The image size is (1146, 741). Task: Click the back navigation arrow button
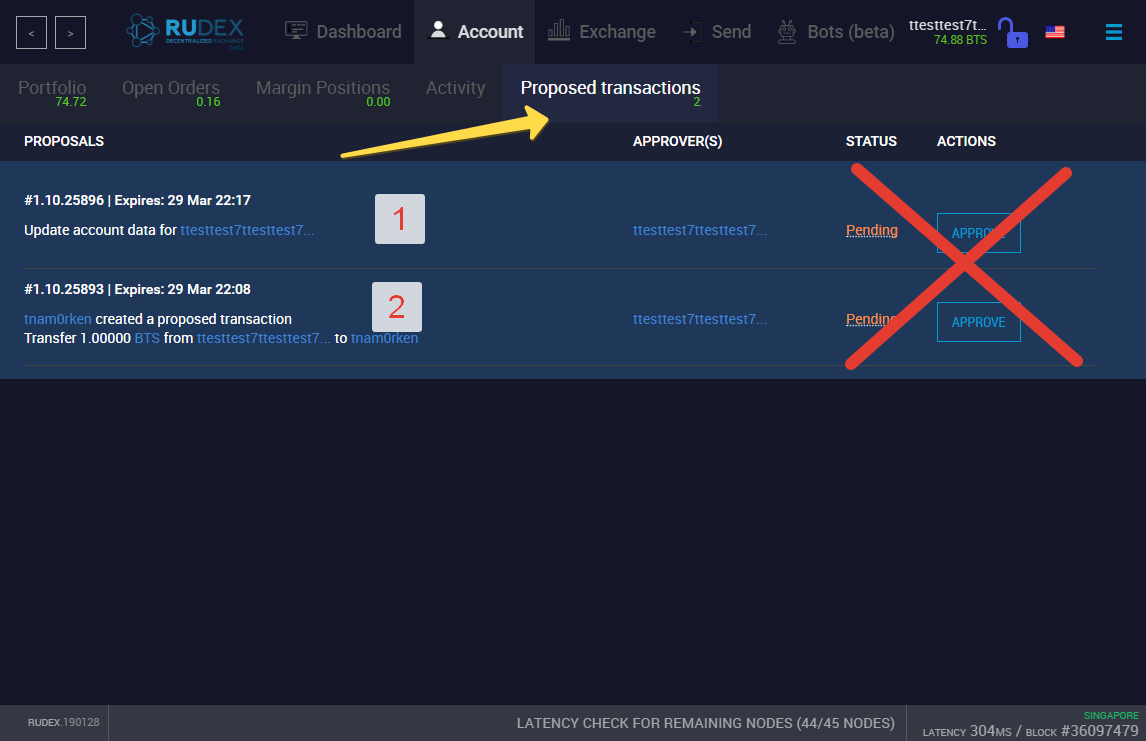coord(31,33)
